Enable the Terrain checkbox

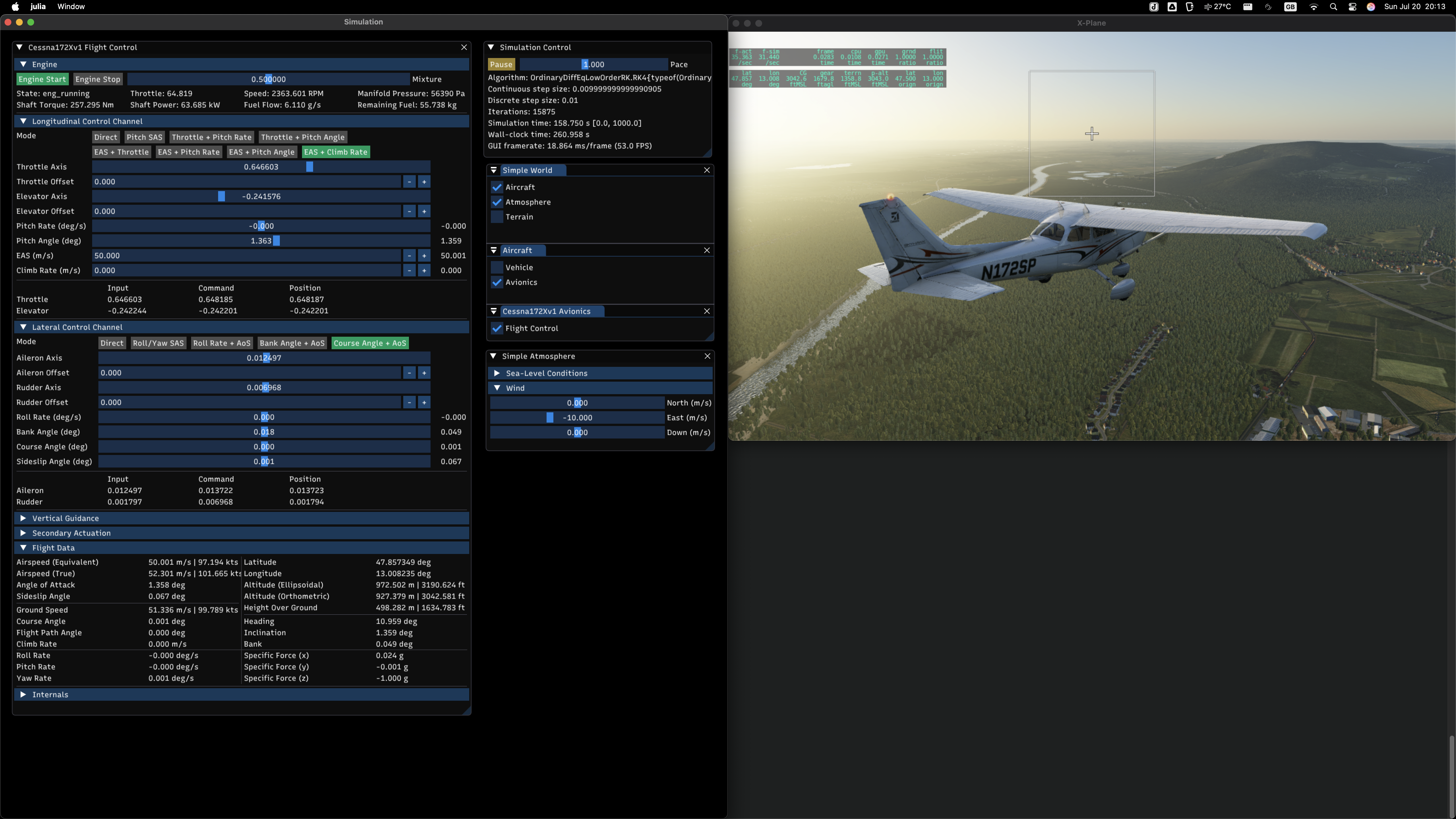click(x=497, y=217)
